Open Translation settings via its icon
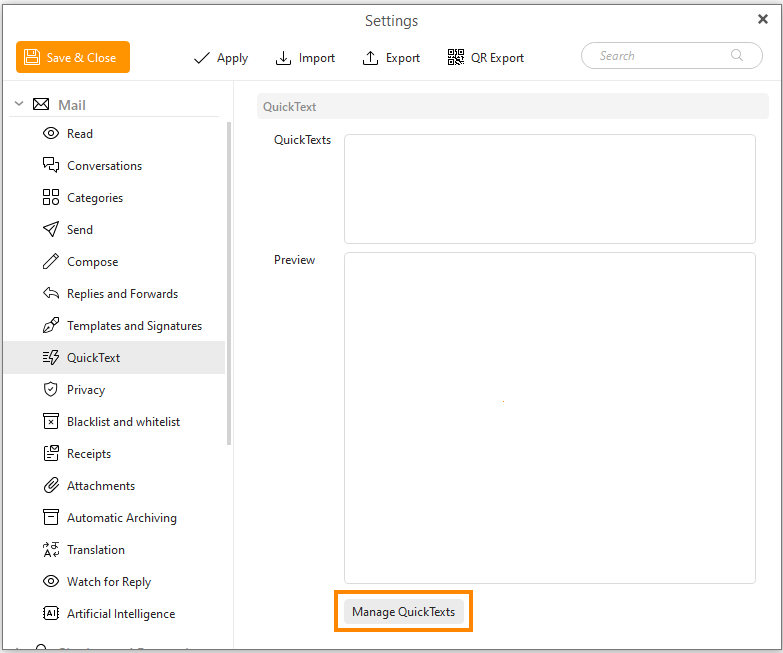 pyautogui.click(x=51, y=550)
